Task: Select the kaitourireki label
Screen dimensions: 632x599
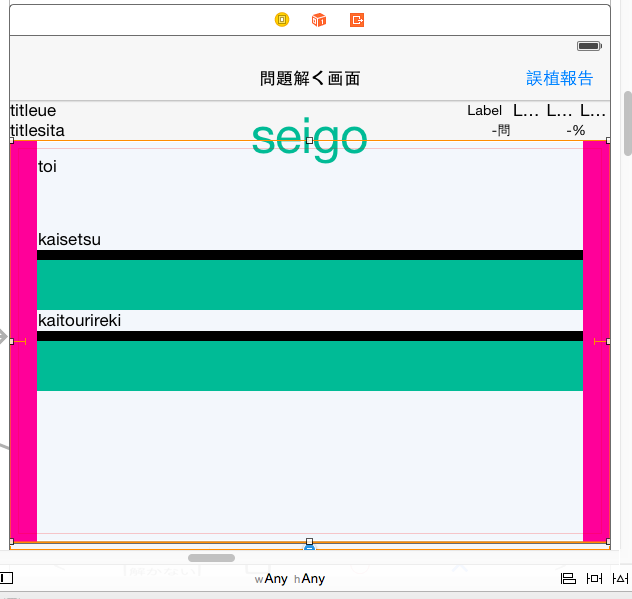Action: point(79,320)
